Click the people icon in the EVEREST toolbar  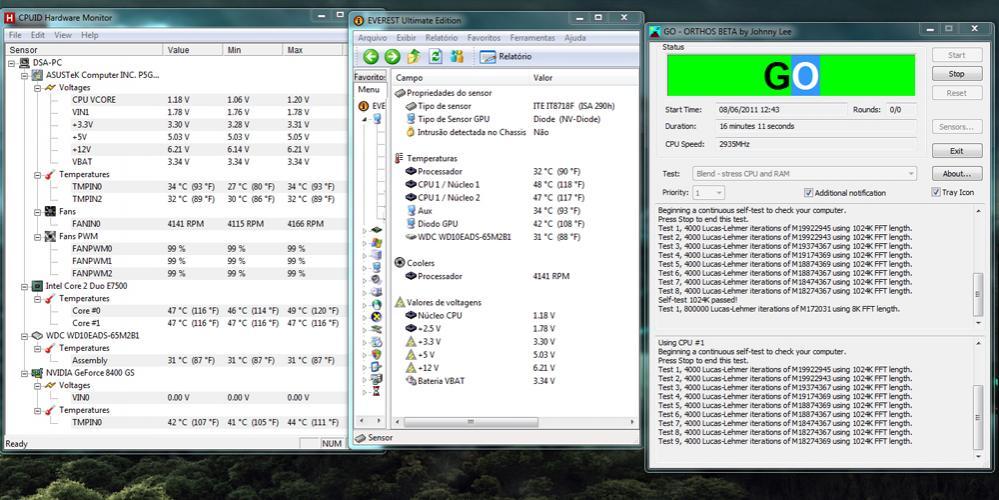click(457, 57)
